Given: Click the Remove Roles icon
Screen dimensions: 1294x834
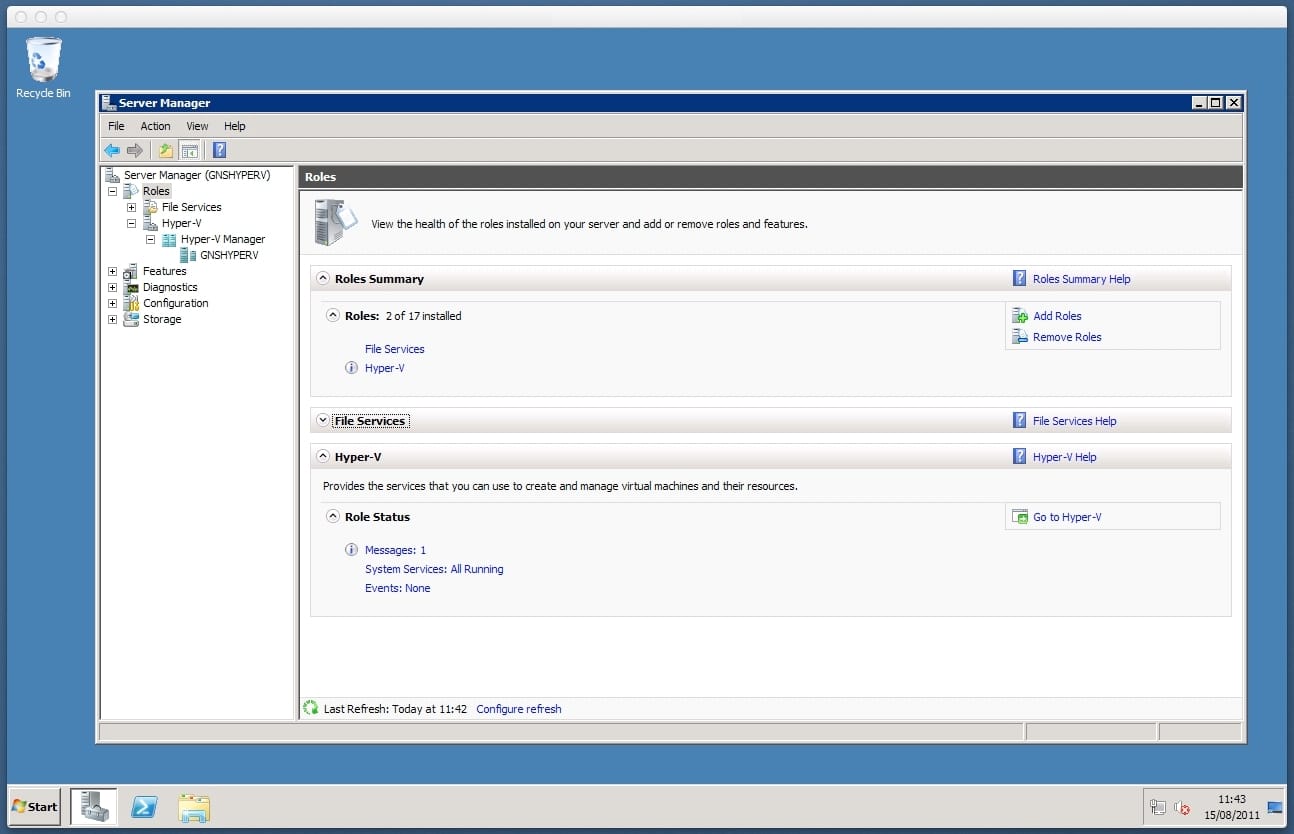Looking at the screenshot, I should 1020,337.
